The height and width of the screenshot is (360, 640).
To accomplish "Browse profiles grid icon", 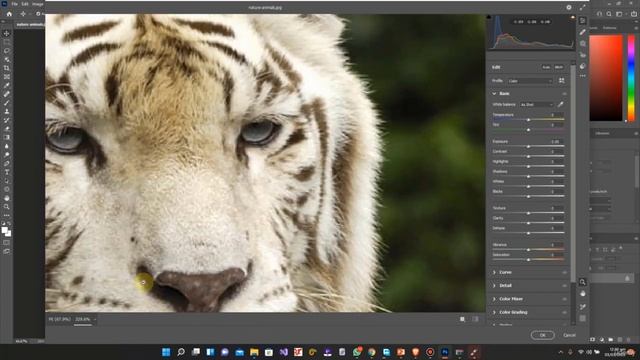I will [x=562, y=81].
